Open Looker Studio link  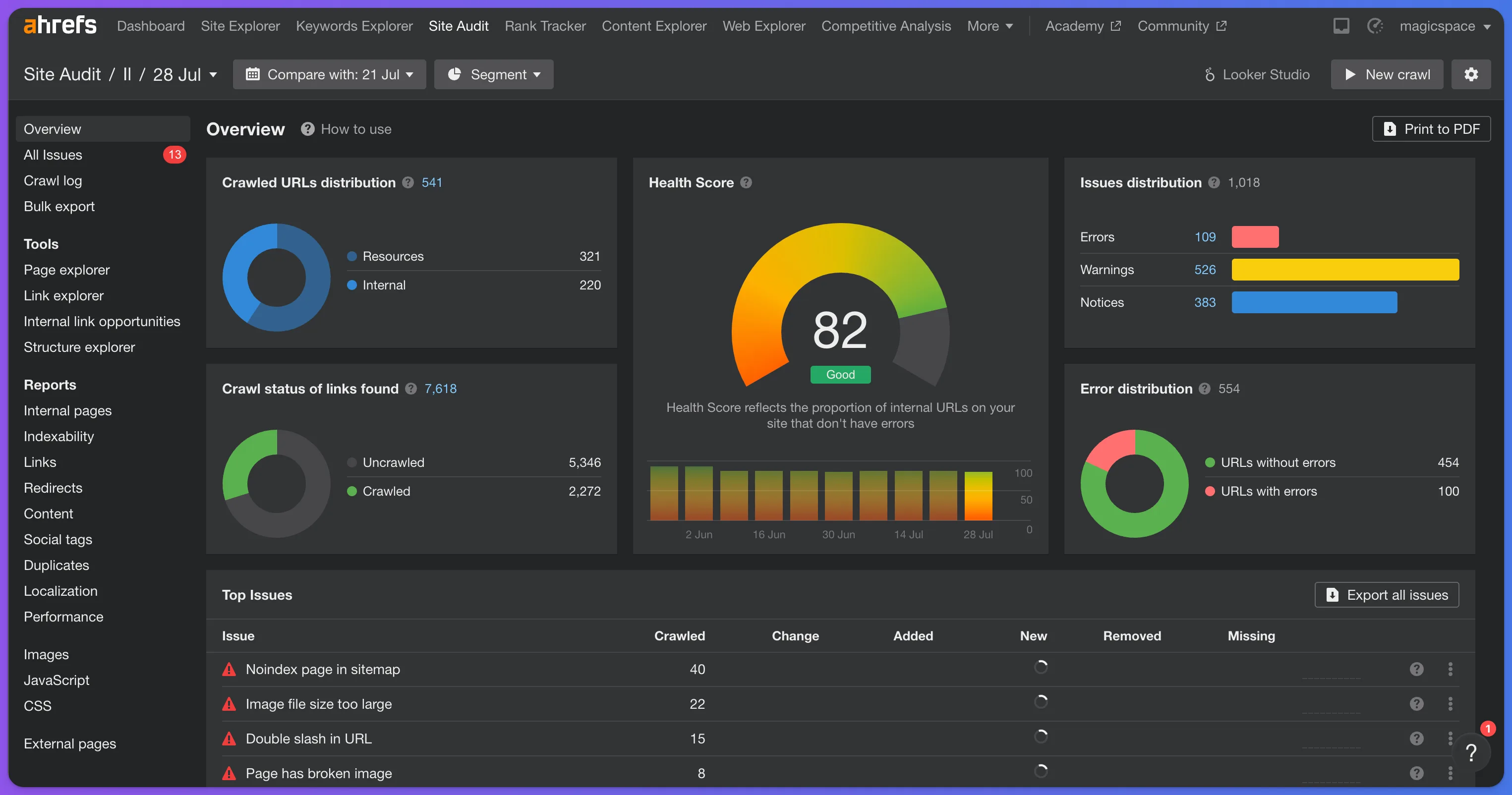click(x=1257, y=74)
